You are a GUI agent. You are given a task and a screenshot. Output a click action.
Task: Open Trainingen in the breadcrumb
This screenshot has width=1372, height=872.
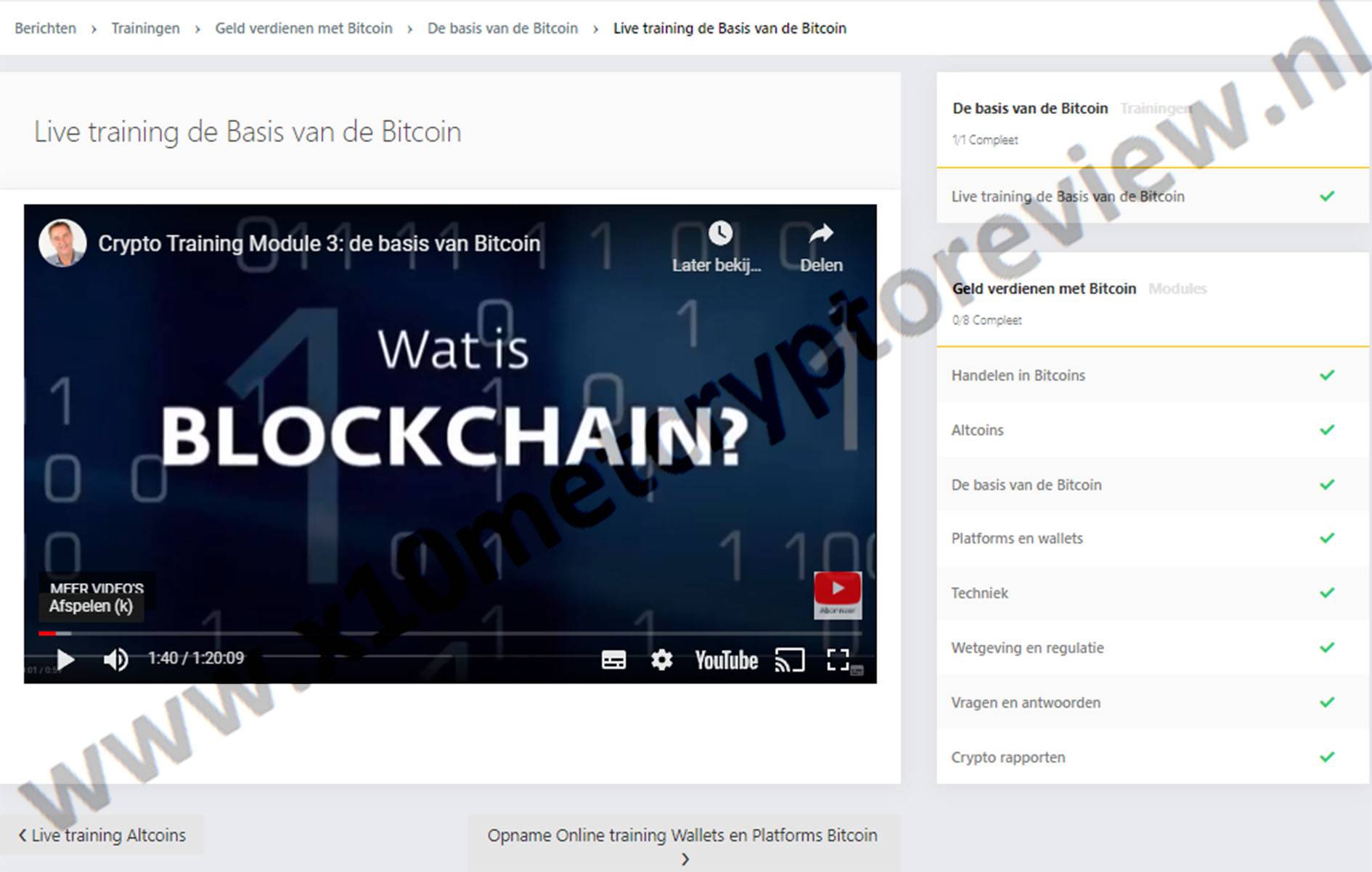(x=145, y=28)
